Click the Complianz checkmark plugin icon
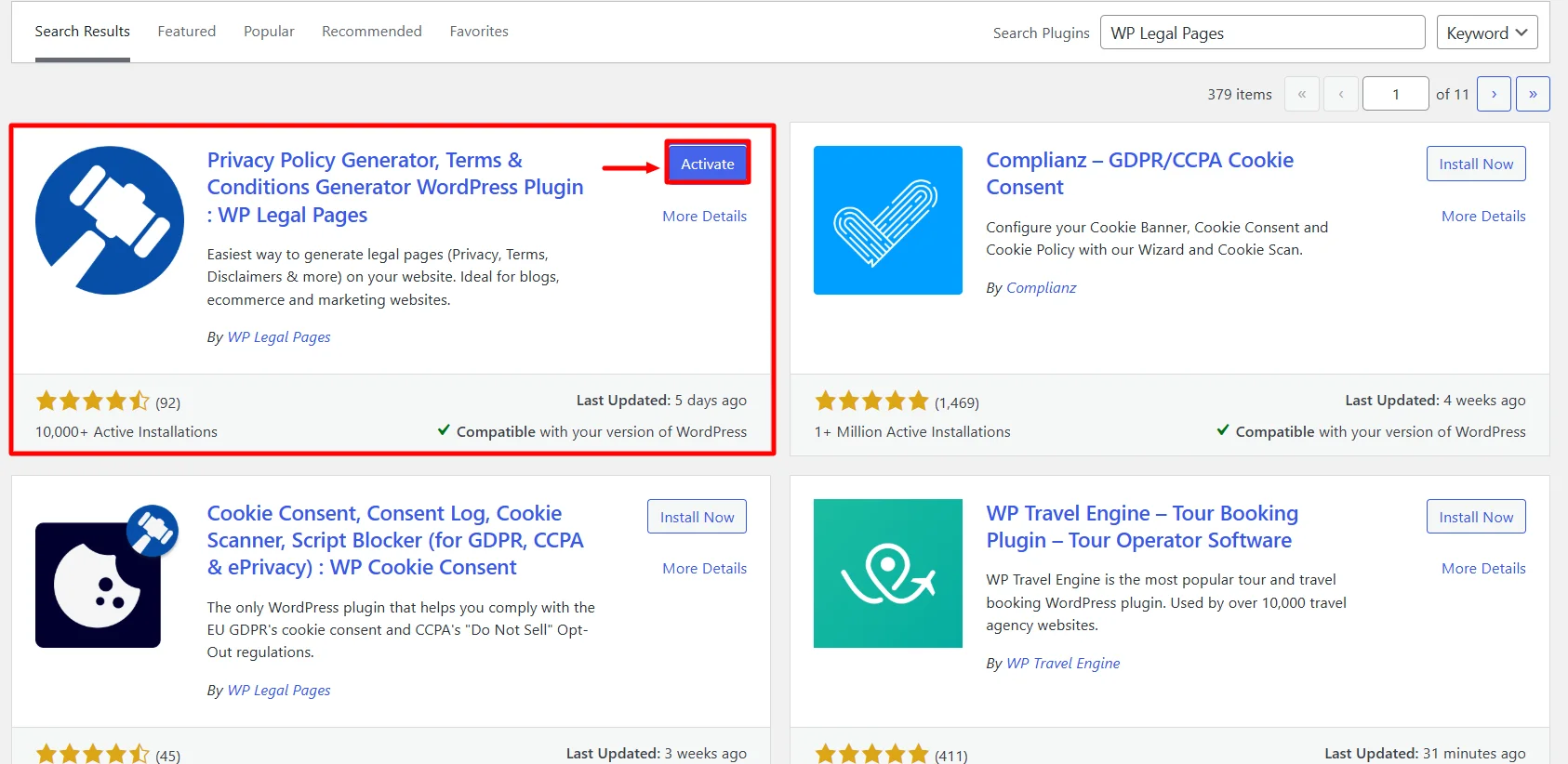Image resolution: width=1568 pixels, height=764 pixels. tap(887, 220)
